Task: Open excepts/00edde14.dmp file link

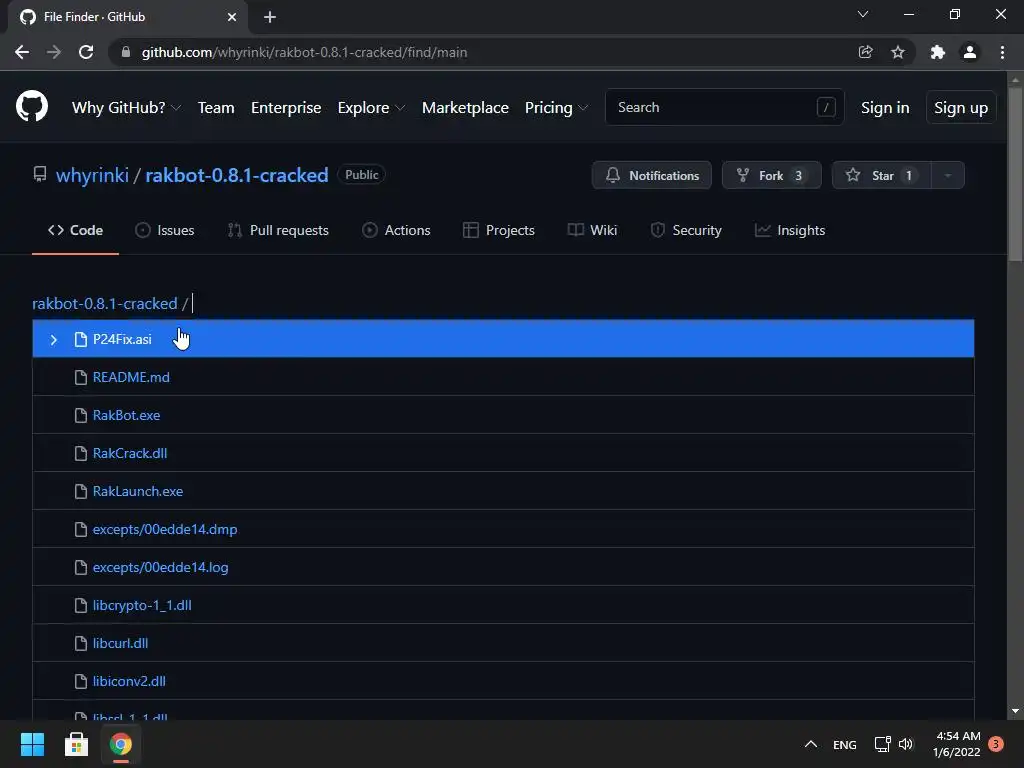Action: click(x=165, y=529)
